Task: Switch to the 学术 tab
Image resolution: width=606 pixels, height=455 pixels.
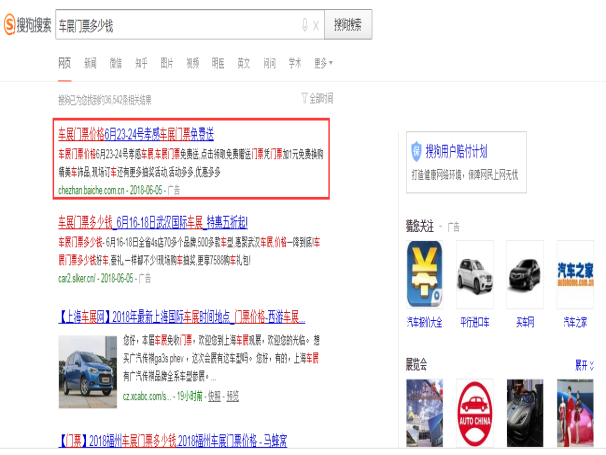Action: (295, 63)
